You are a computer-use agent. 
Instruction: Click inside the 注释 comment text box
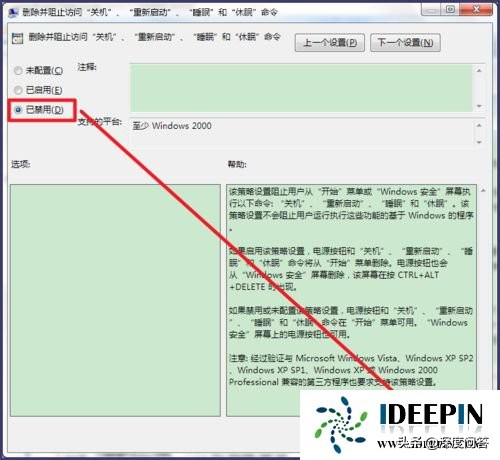pyautogui.click(x=301, y=88)
